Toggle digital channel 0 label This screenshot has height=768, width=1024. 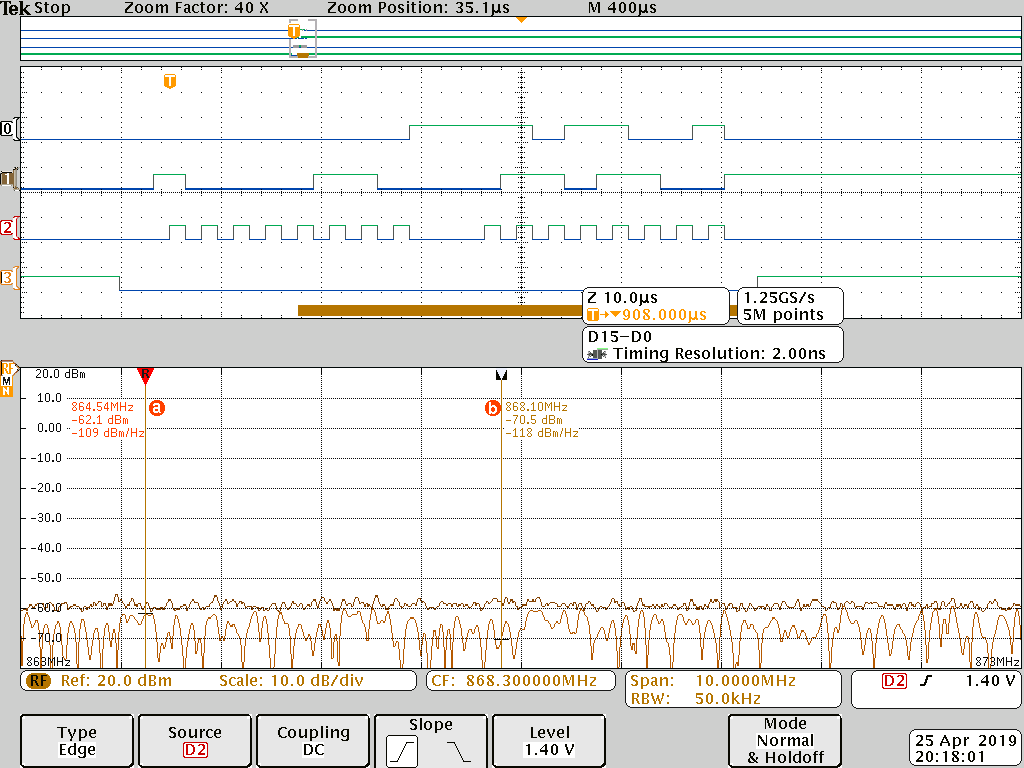pyautogui.click(x=8, y=129)
